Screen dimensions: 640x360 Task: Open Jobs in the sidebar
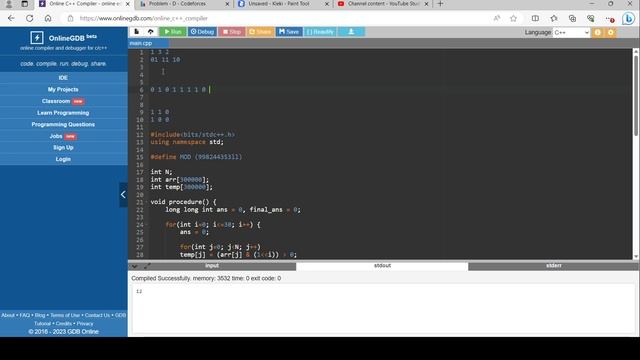[x=63, y=136]
